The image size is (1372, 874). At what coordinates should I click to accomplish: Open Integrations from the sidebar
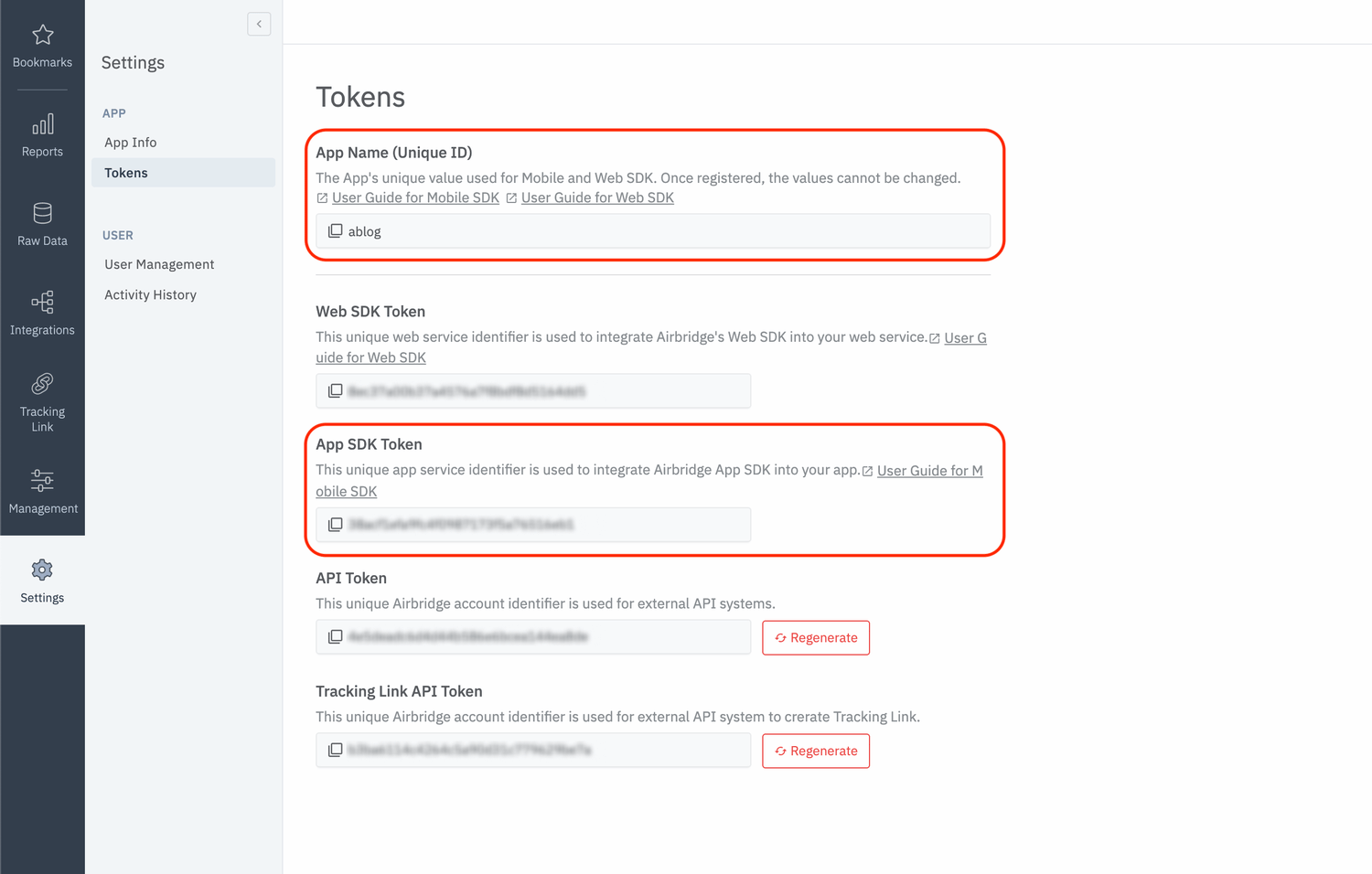click(x=42, y=314)
